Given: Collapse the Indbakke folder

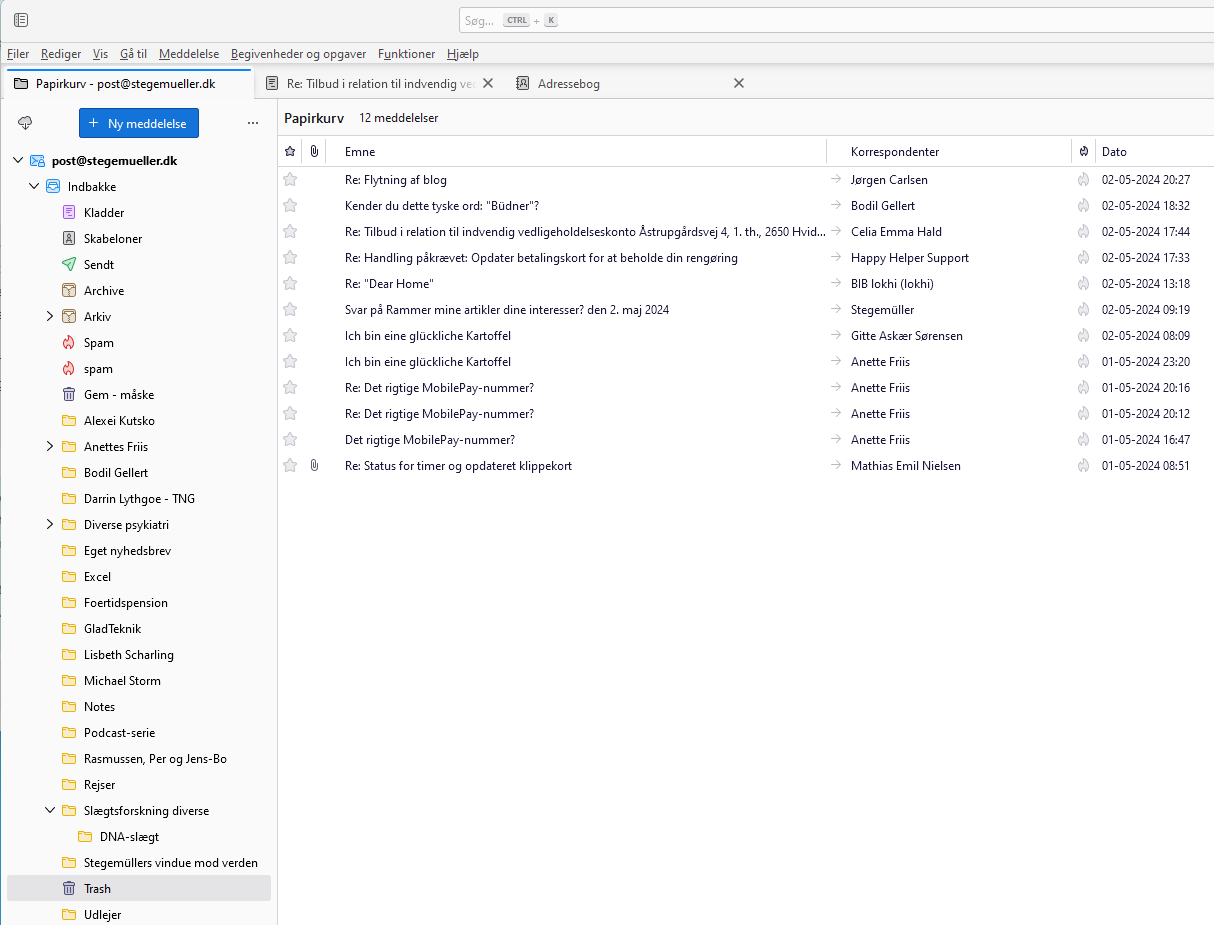Looking at the screenshot, I should click(x=34, y=187).
